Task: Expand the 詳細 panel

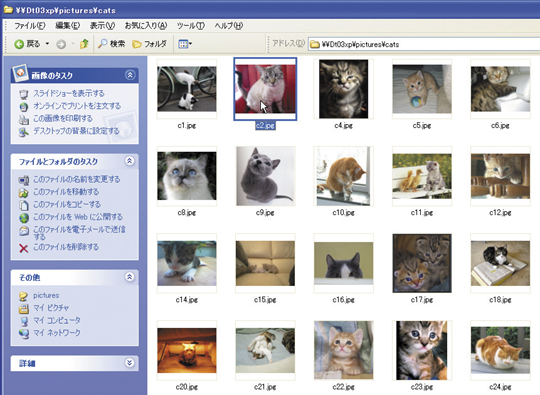Action: [x=129, y=363]
